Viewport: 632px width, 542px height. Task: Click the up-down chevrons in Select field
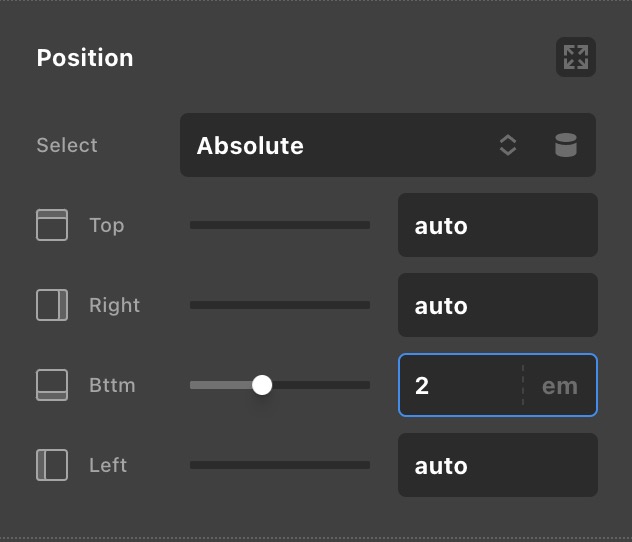[x=507, y=145]
